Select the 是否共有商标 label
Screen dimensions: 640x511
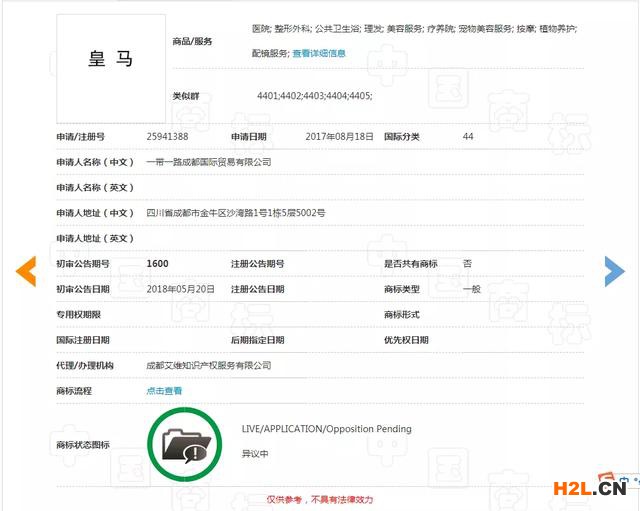411,264
